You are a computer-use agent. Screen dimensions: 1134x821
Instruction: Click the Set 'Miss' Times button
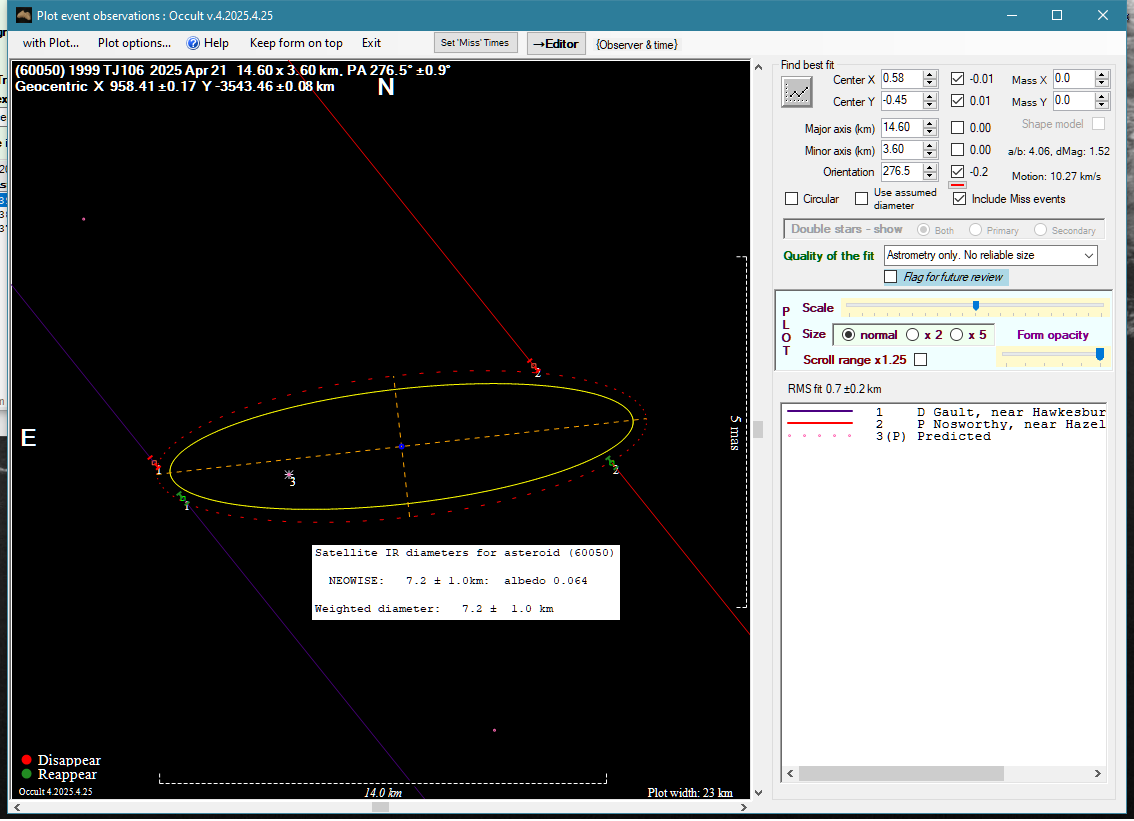point(476,43)
